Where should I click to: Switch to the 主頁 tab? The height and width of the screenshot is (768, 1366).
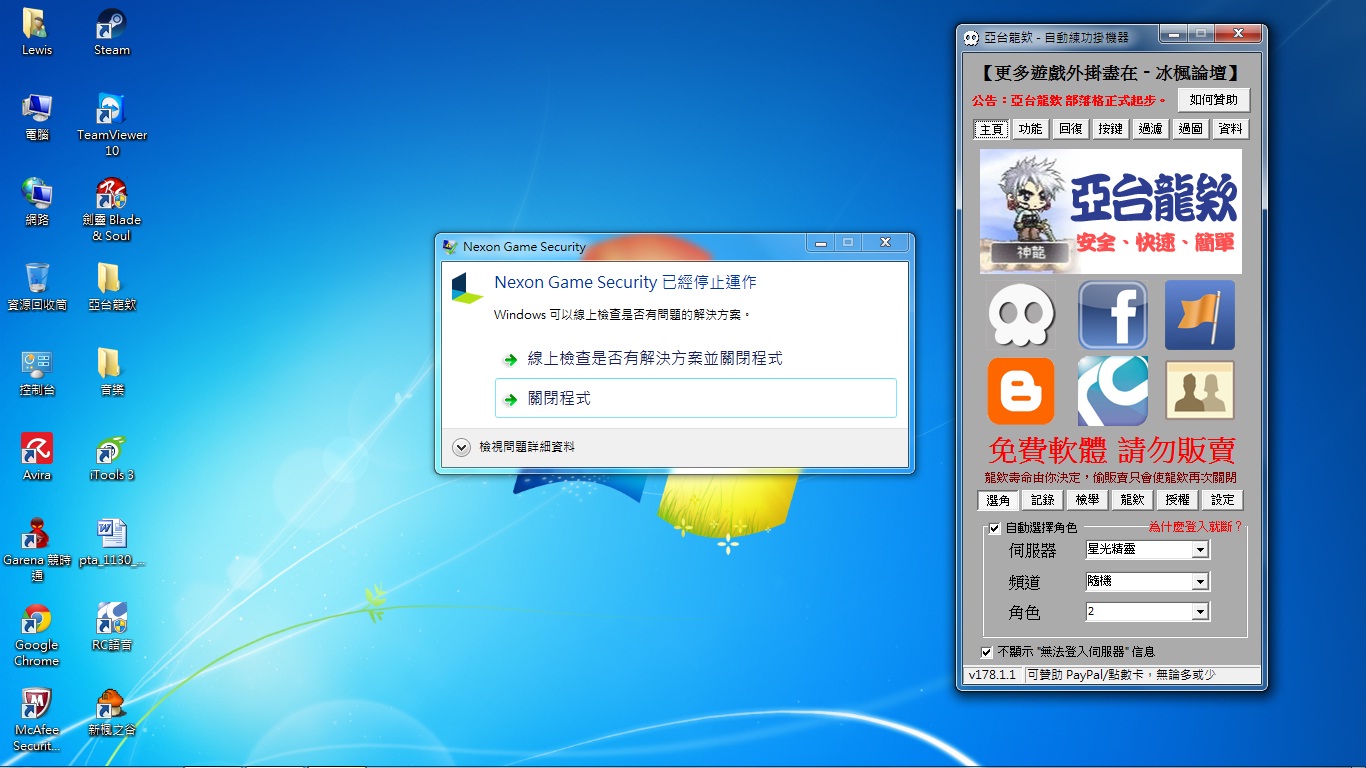(991, 129)
